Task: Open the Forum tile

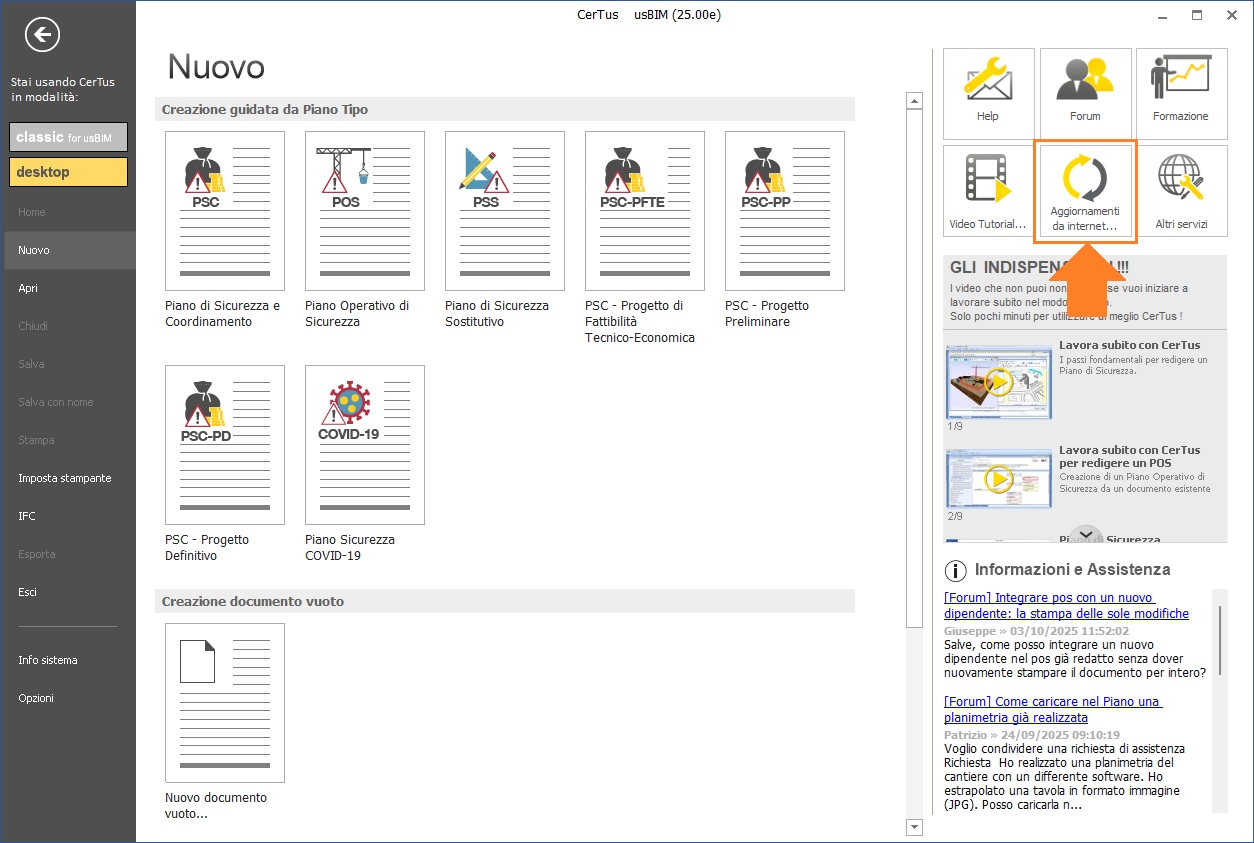Action: coord(1085,89)
